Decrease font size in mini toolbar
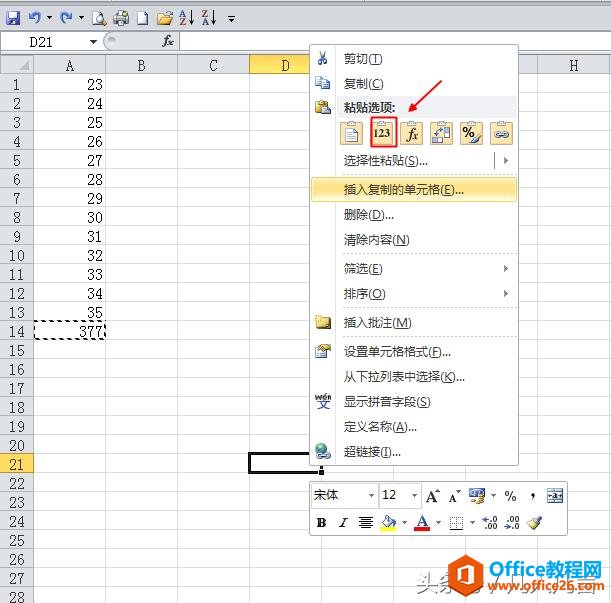The image size is (611, 603). 454,496
